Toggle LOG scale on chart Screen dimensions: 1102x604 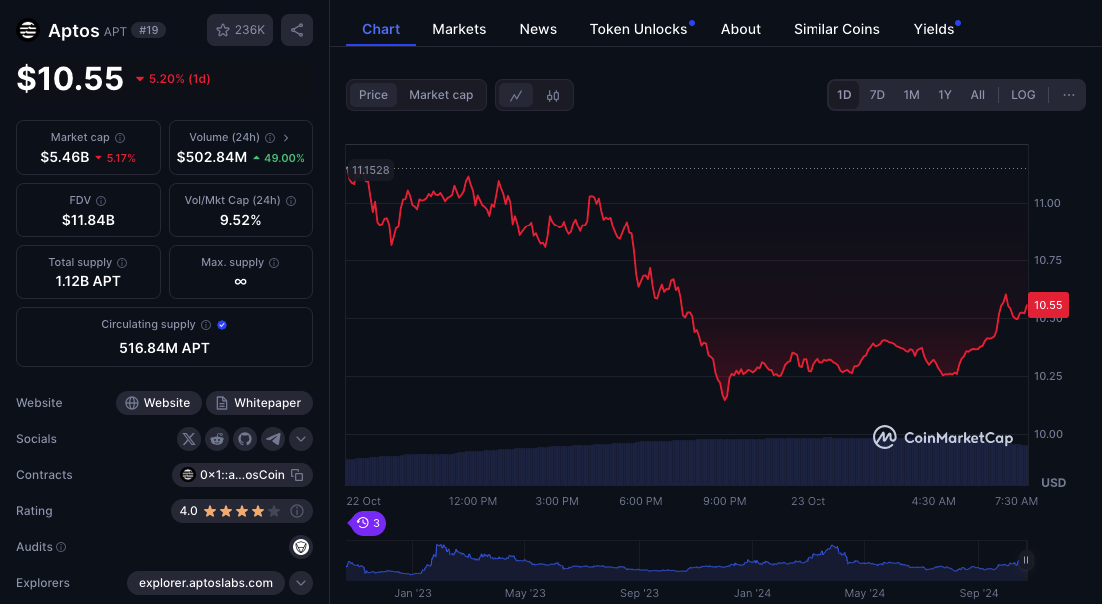coord(1023,95)
